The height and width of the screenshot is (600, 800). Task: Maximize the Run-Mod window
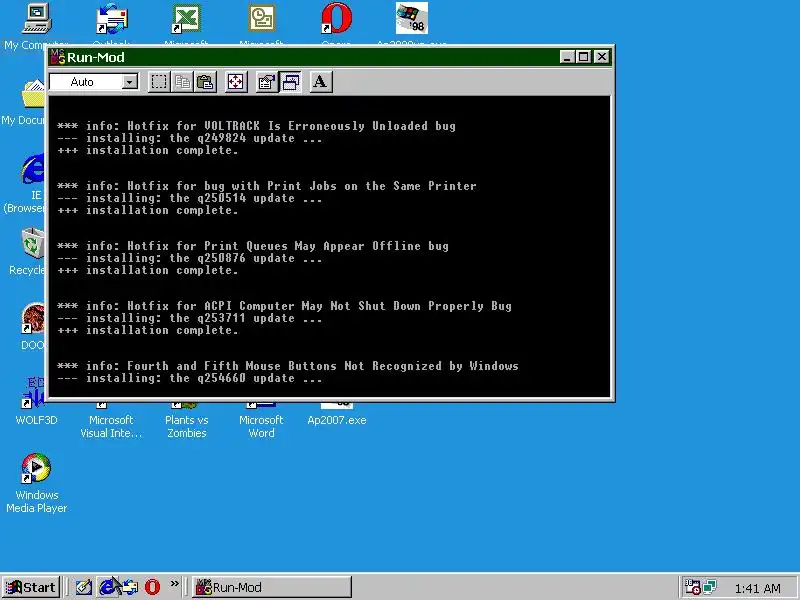[x=583, y=57]
